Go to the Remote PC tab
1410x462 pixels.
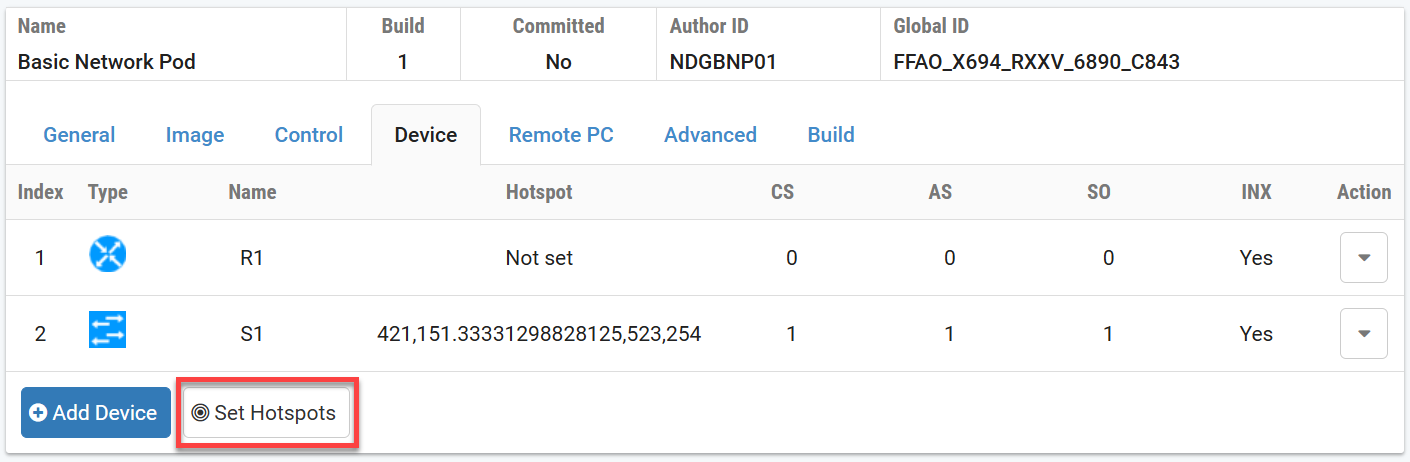point(561,135)
